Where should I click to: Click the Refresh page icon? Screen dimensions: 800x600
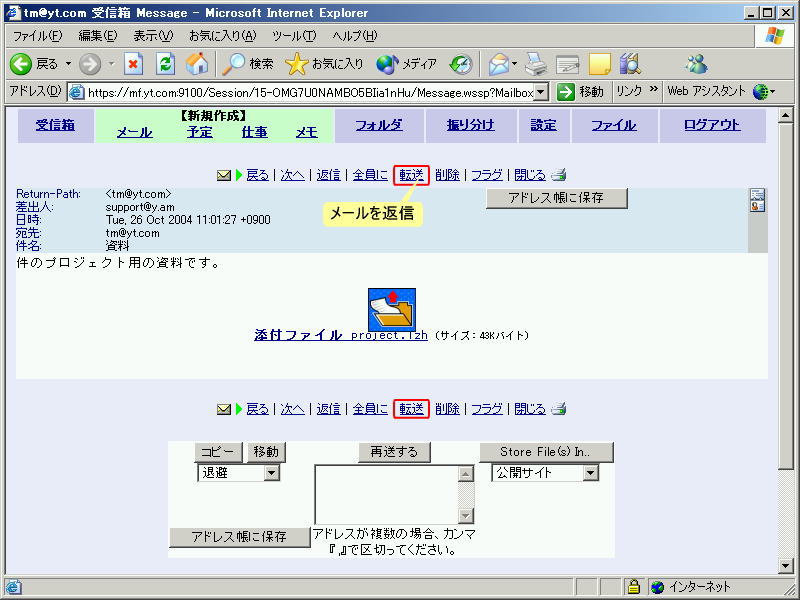click(x=166, y=64)
